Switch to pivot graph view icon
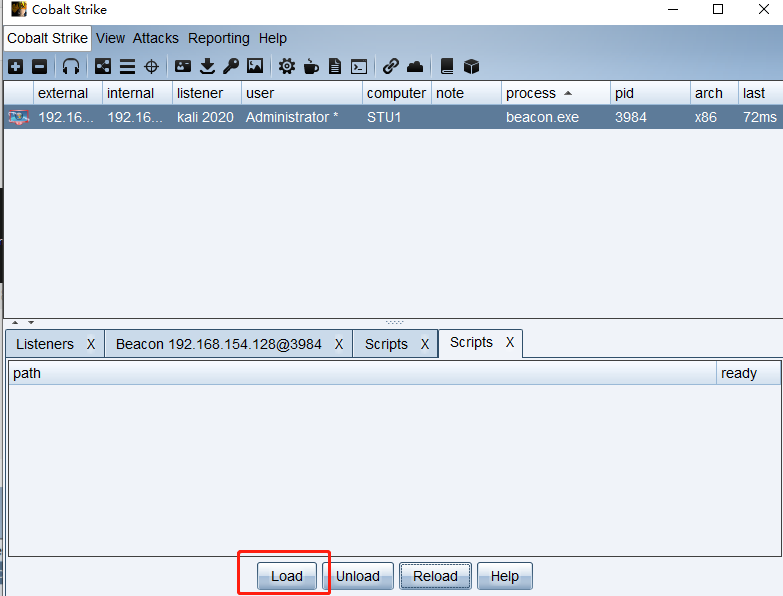This screenshot has height=596, width=783. (103, 66)
